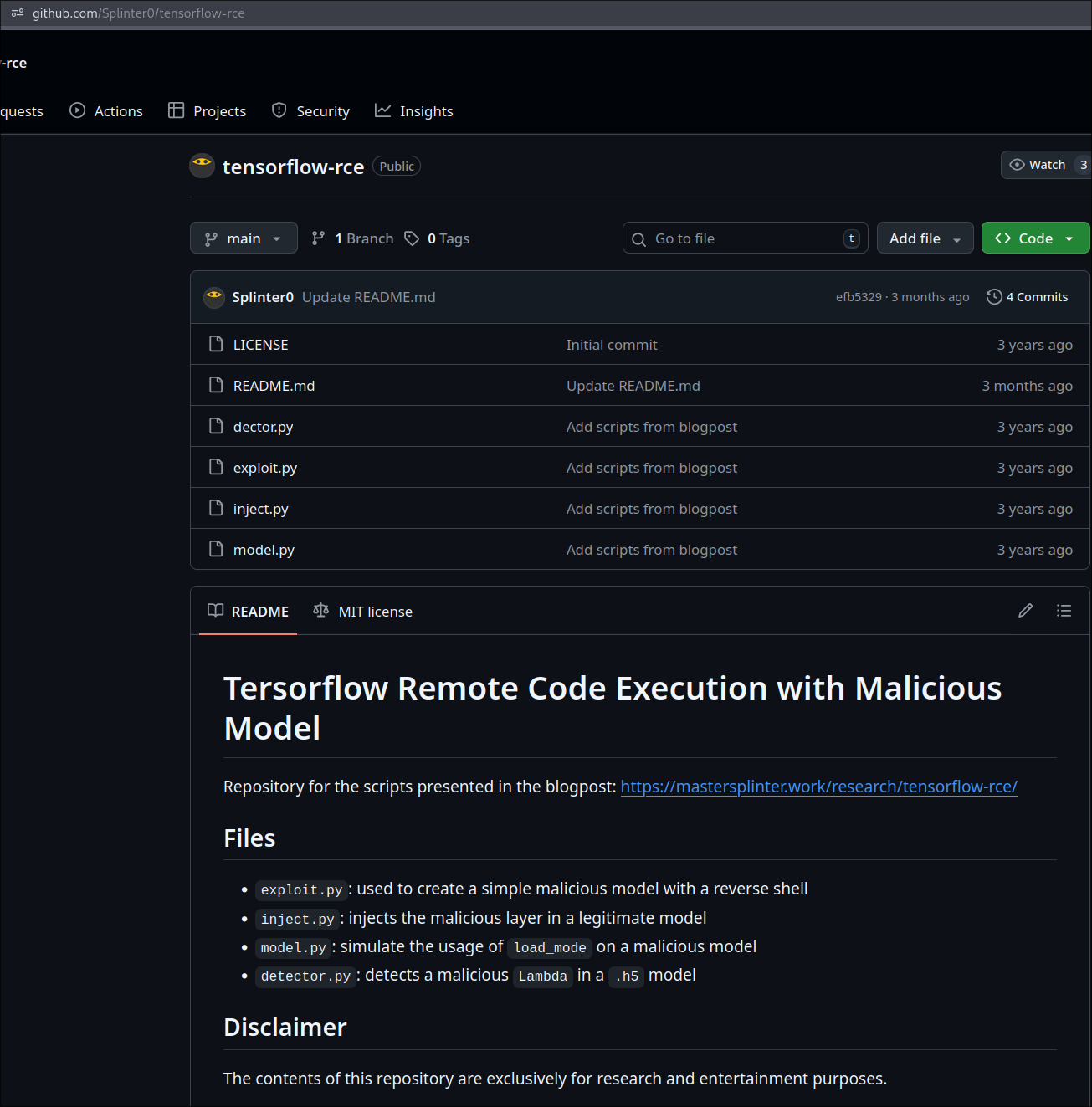Open Add scripts from blogpost commit for exploit.py
Image resolution: width=1092 pixels, height=1107 pixels.
click(652, 468)
